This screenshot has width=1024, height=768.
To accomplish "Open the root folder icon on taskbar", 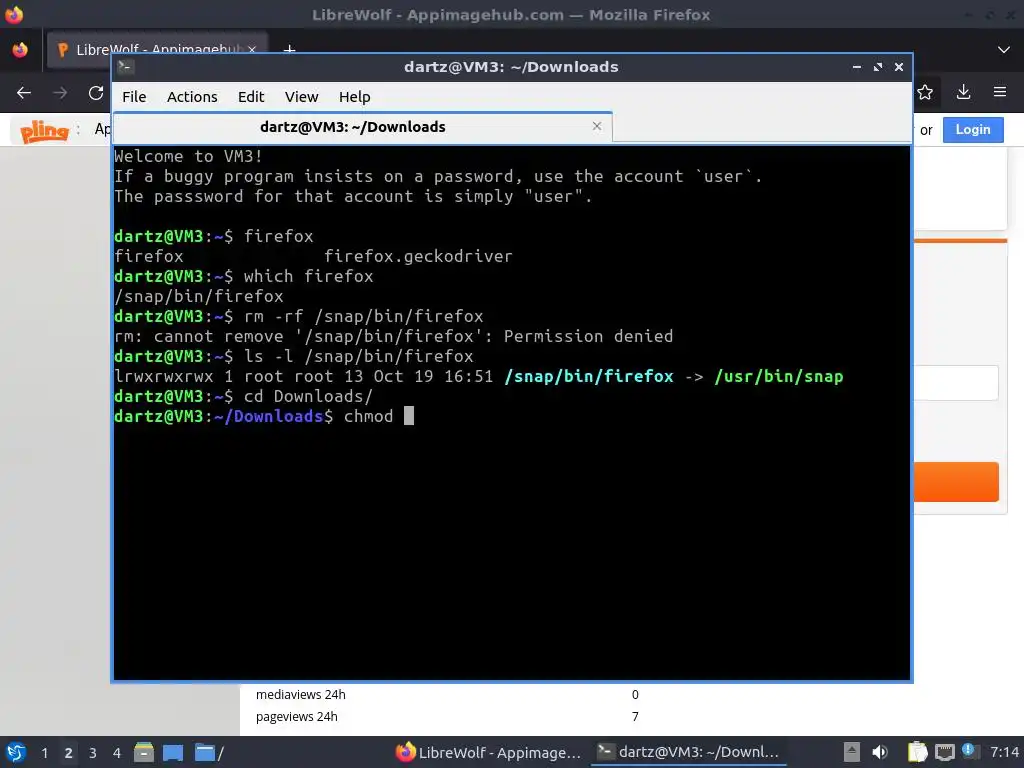I will 209,752.
